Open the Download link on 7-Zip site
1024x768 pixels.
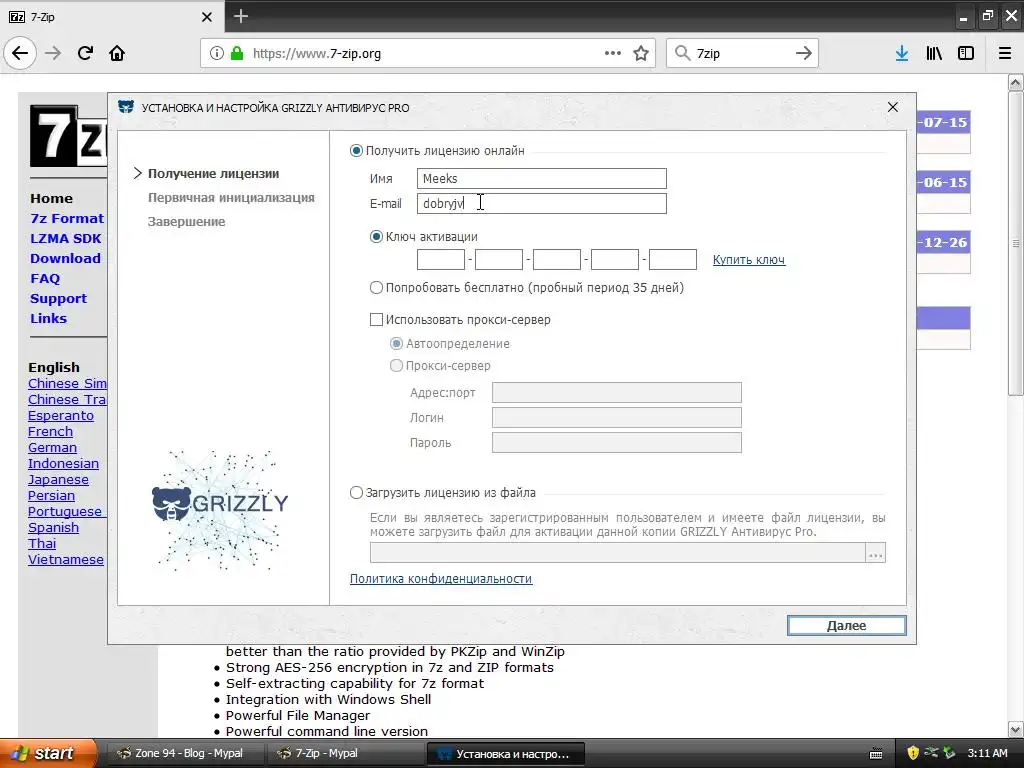65,259
